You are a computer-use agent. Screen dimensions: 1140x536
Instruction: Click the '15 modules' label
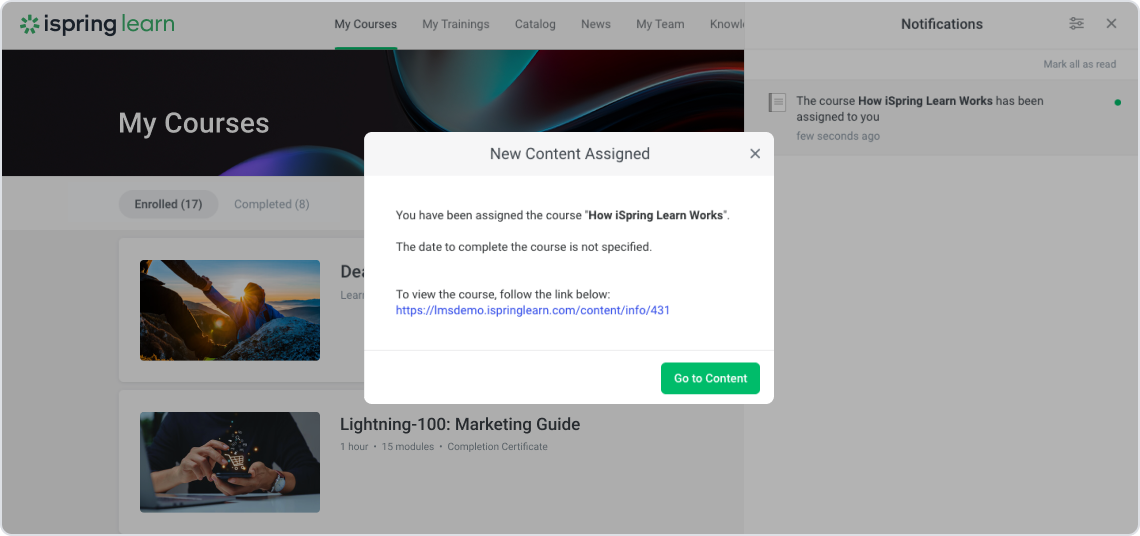pos(407,447)
